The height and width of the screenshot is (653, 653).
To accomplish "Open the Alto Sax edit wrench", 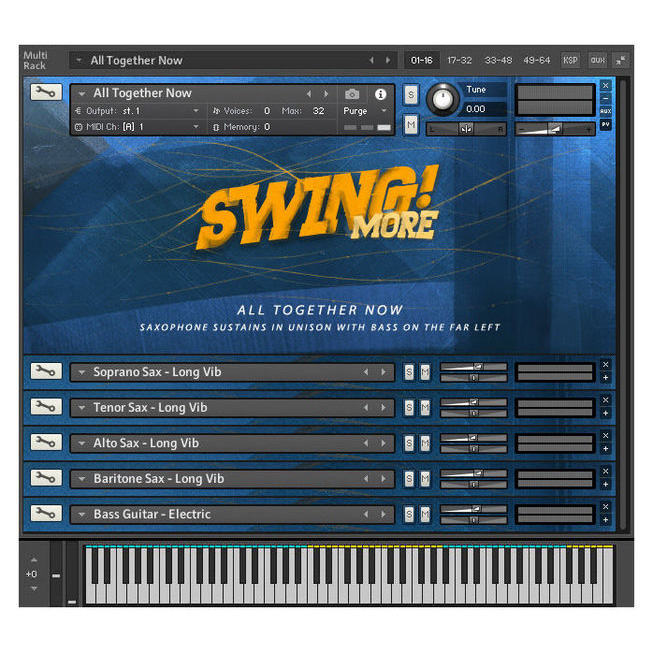I will (x=46, y=442).
